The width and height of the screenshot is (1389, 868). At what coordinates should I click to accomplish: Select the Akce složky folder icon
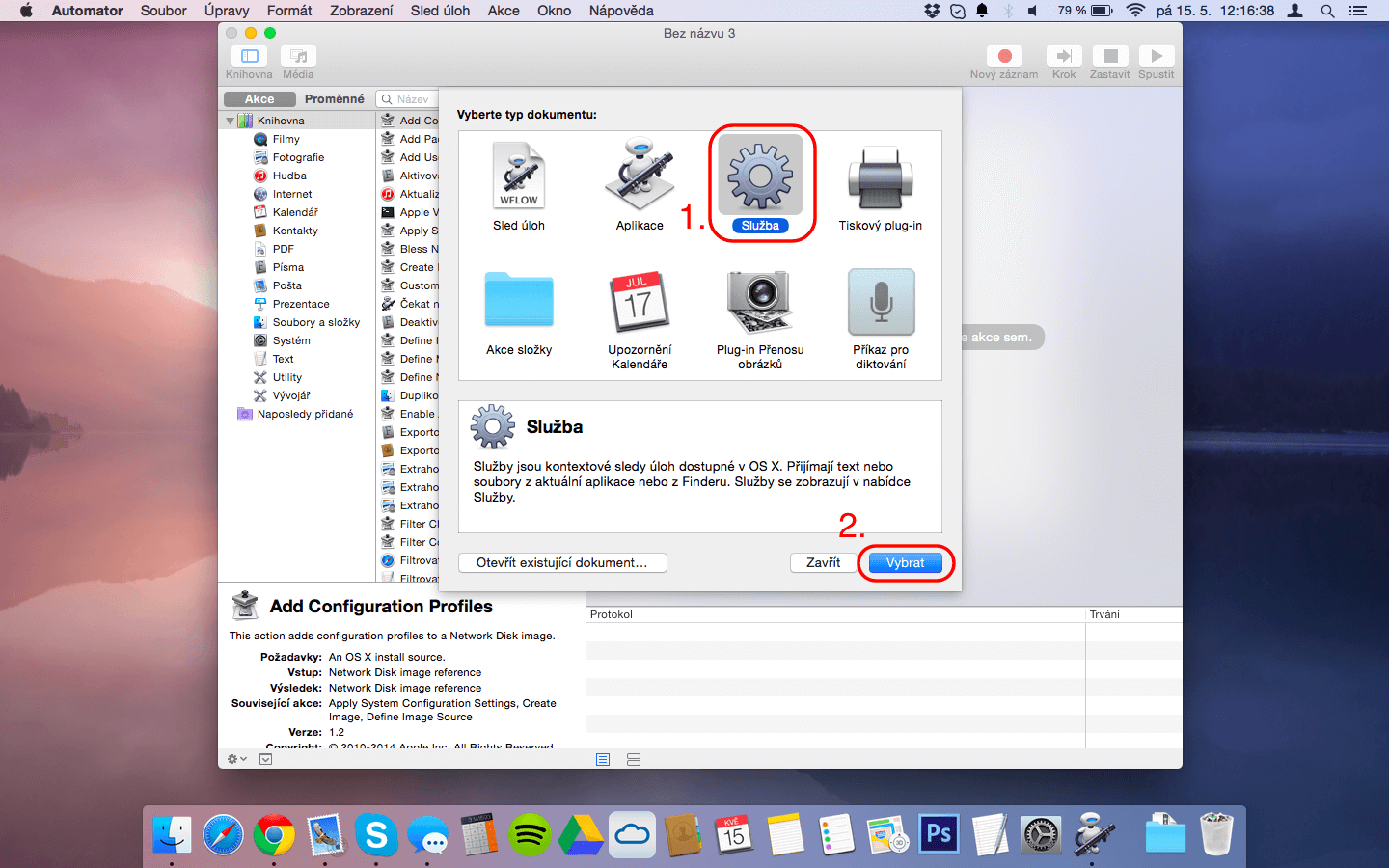point(519,301)
